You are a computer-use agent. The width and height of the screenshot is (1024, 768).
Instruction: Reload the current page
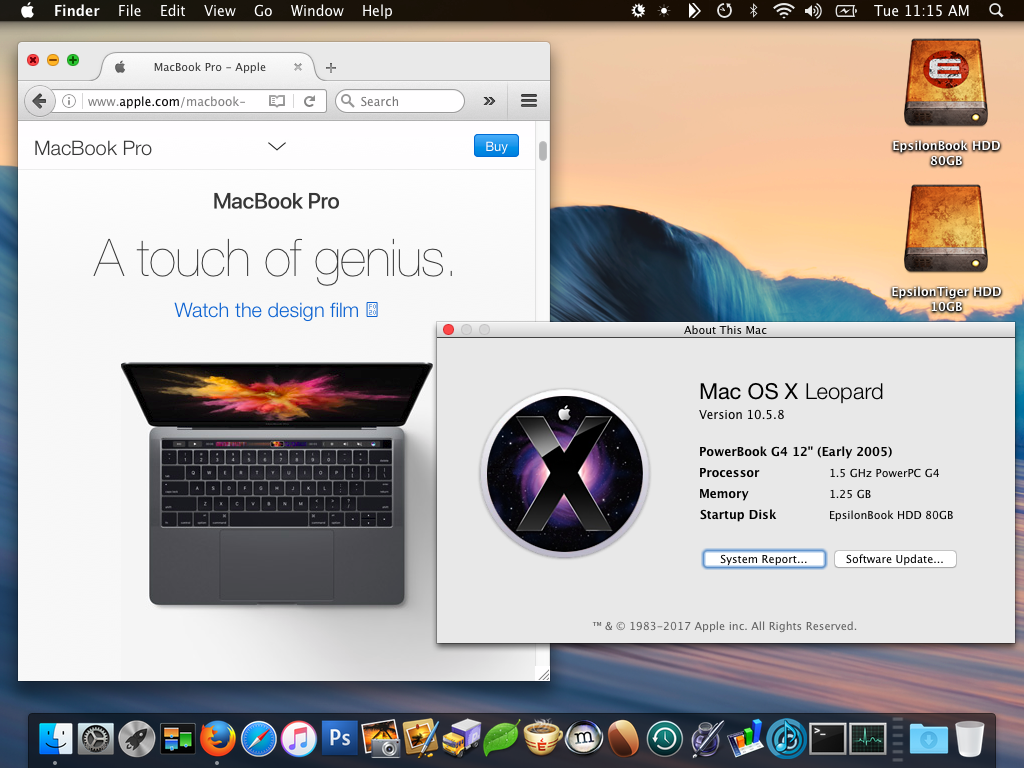[x=310, y=101]
